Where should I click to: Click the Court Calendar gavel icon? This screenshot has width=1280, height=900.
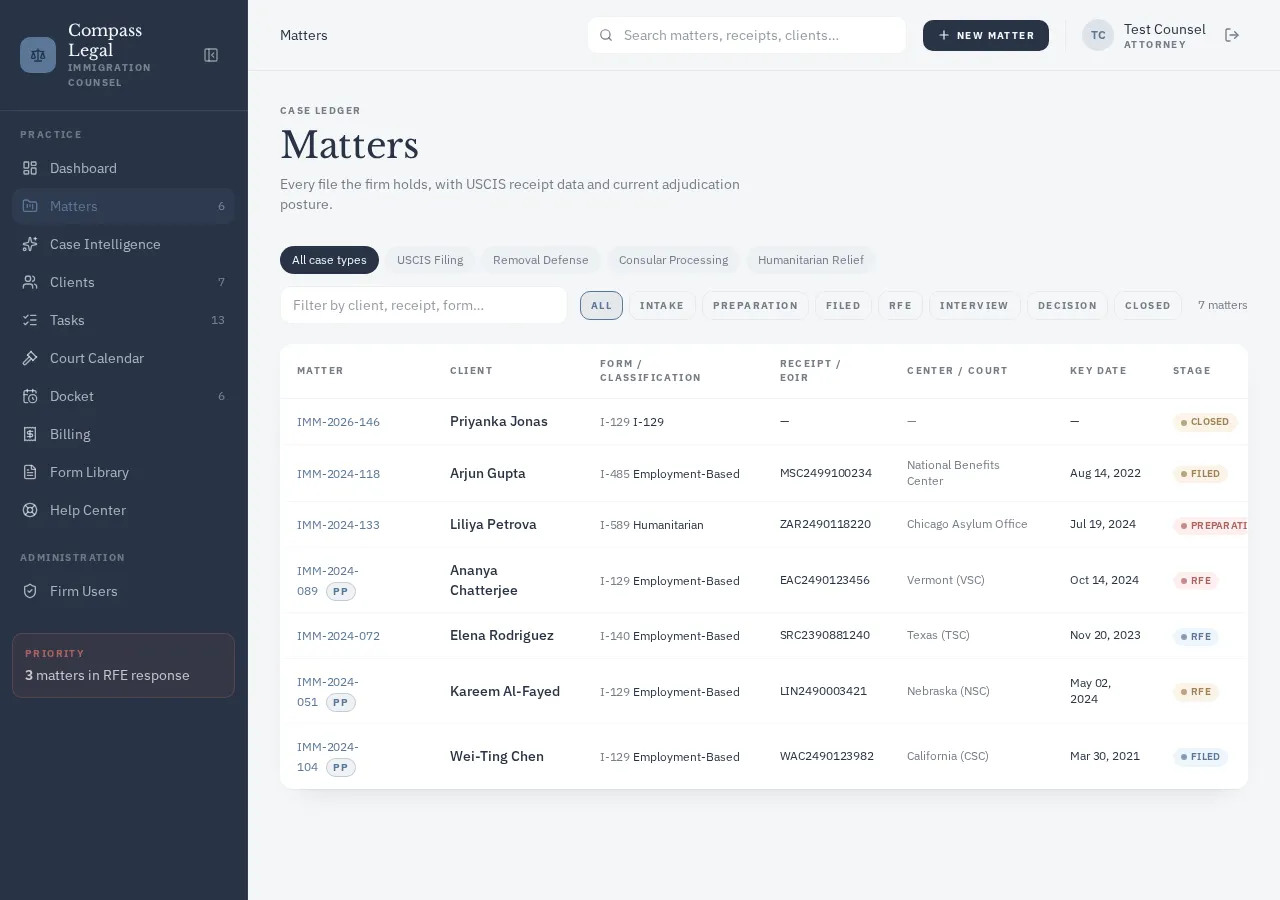coord(30,358)
